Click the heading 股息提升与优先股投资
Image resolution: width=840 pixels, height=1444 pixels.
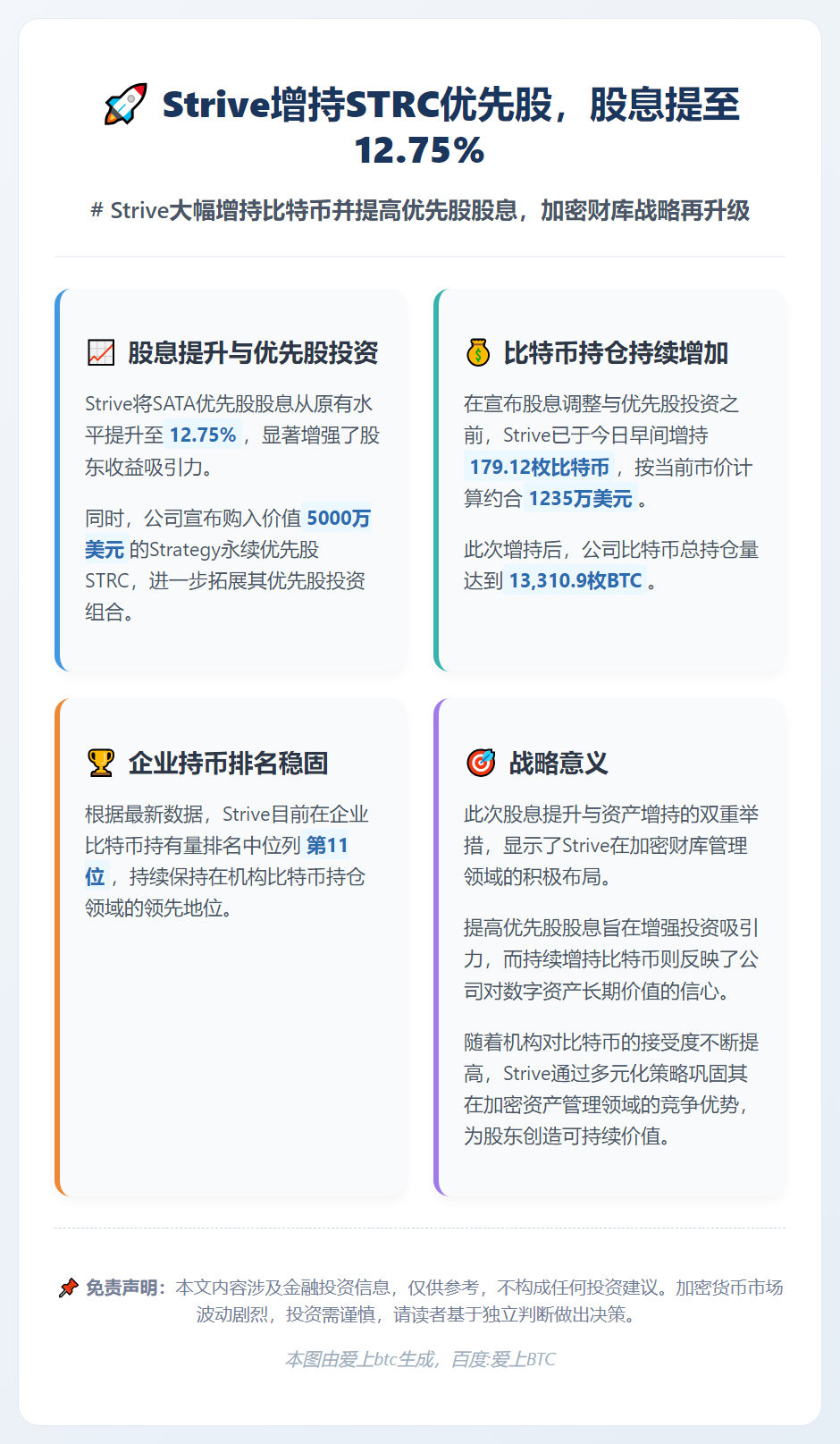253,353
